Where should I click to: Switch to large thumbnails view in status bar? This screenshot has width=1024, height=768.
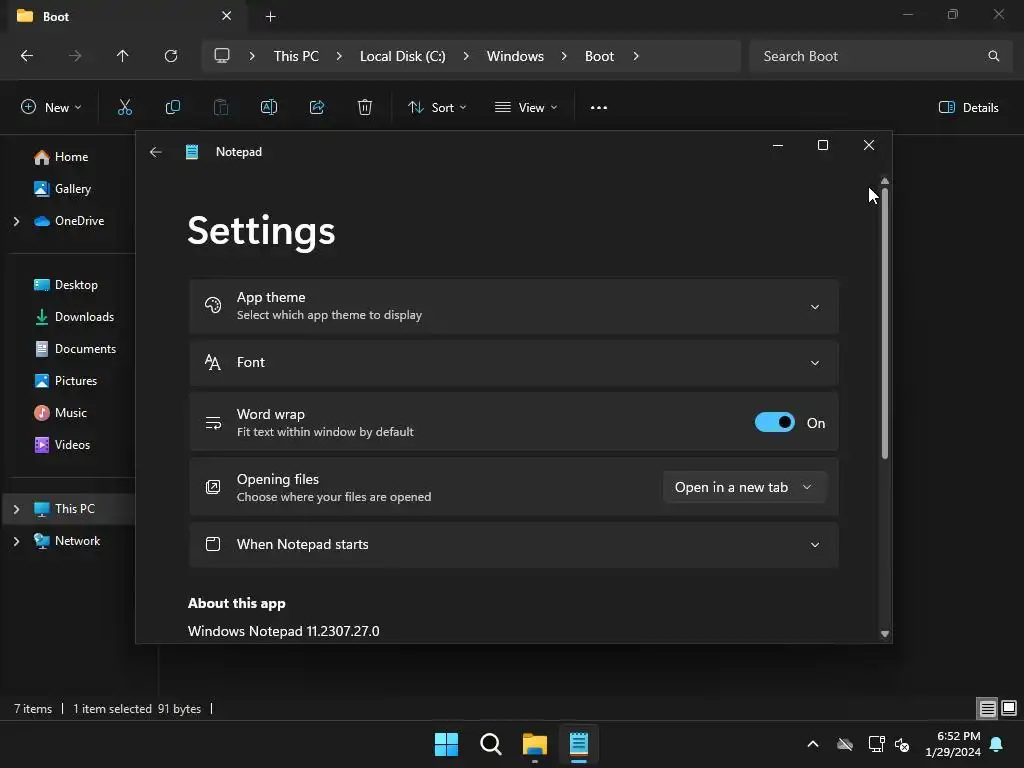point(1009,708)
